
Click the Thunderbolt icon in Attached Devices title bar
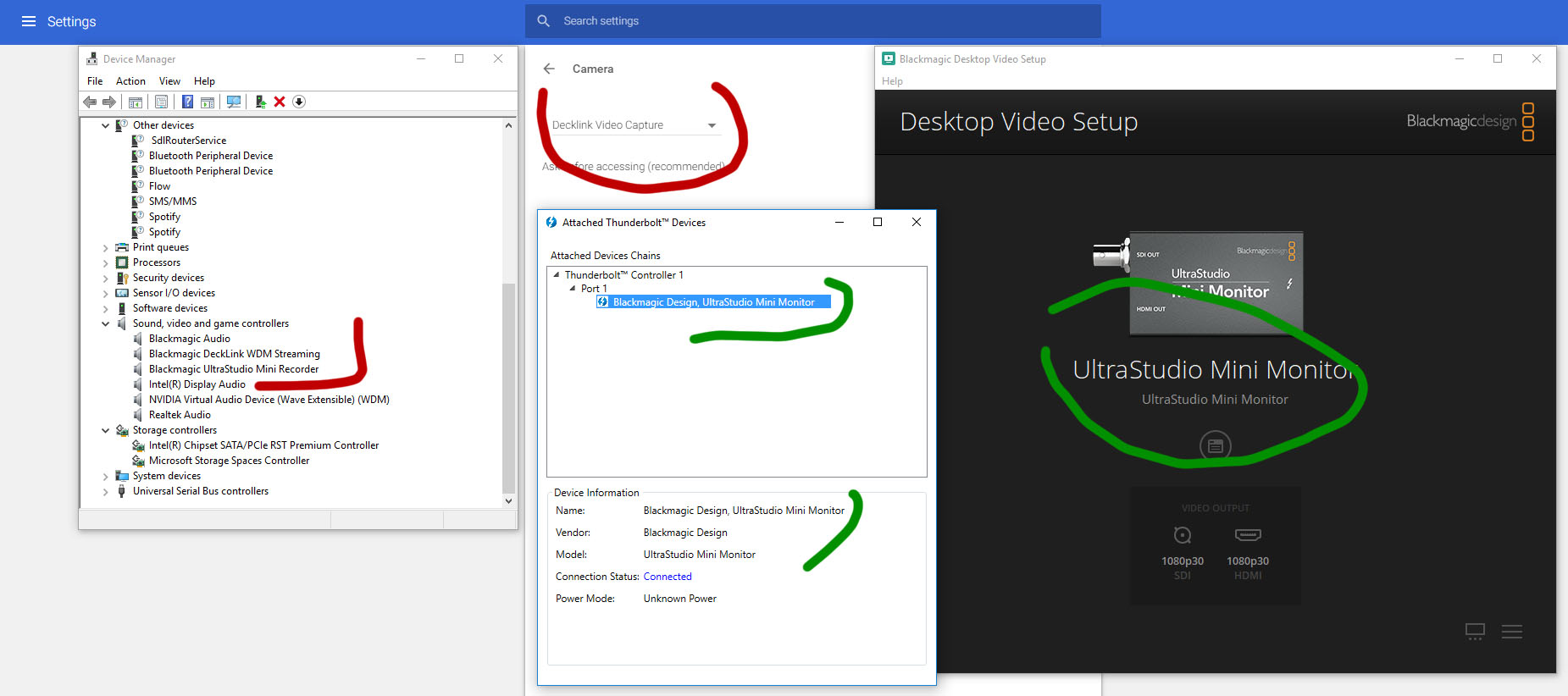coord(551,223)
